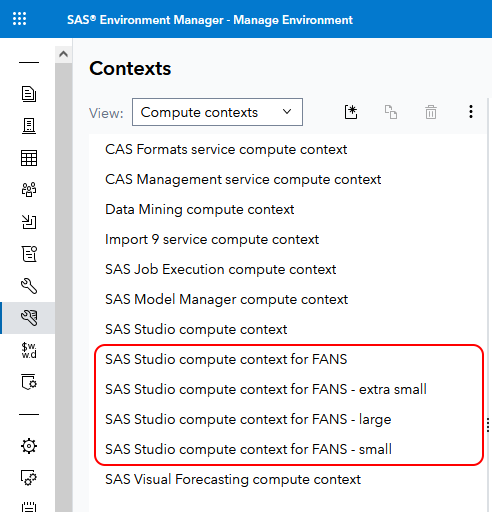Select the plain SAS Studio compute context
This screenshot has height=512, width=492.
196,329
